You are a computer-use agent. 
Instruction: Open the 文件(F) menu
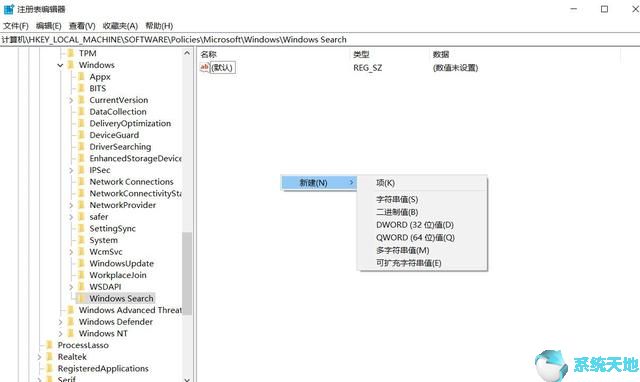(x=16, y=26)
